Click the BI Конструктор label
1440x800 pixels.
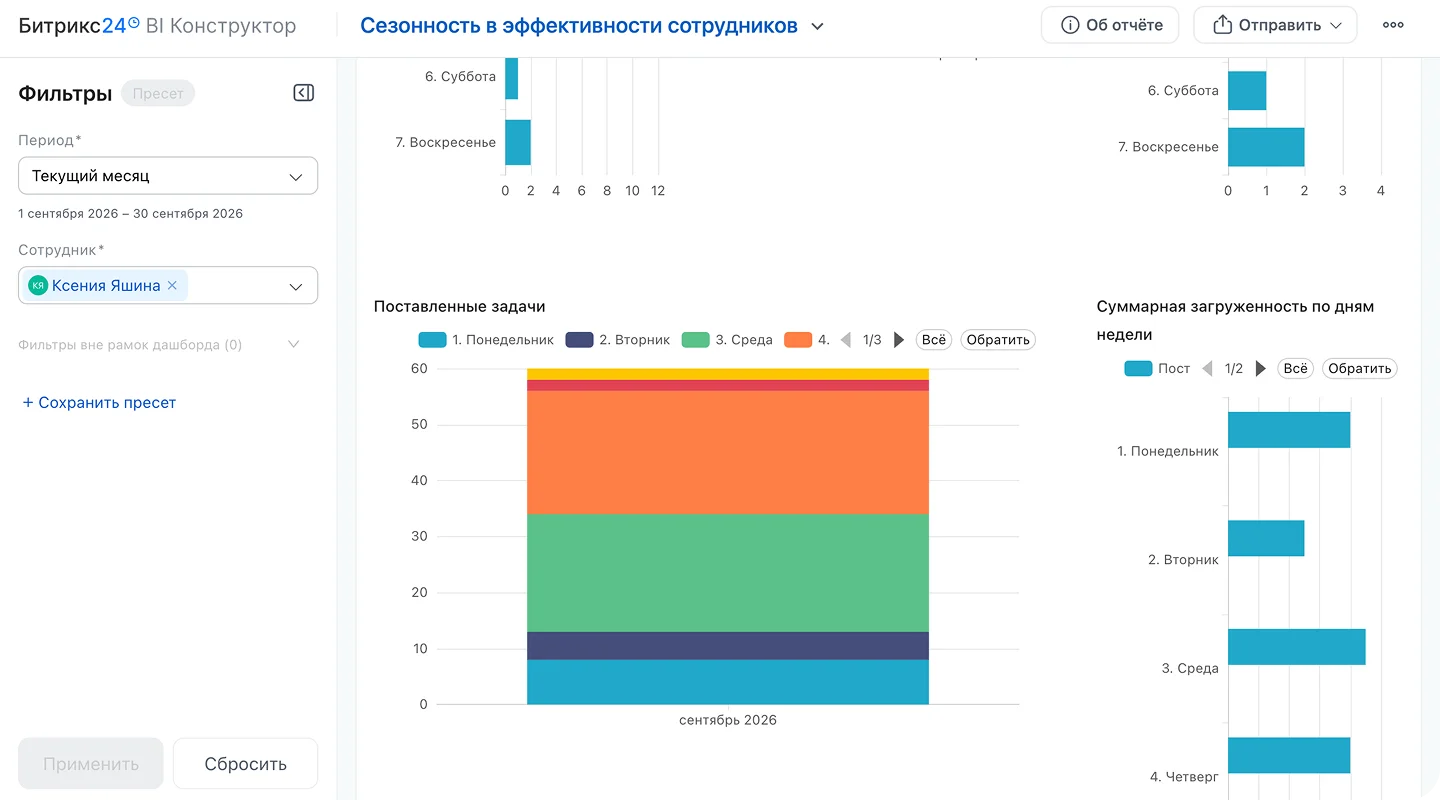pos(221,26)
